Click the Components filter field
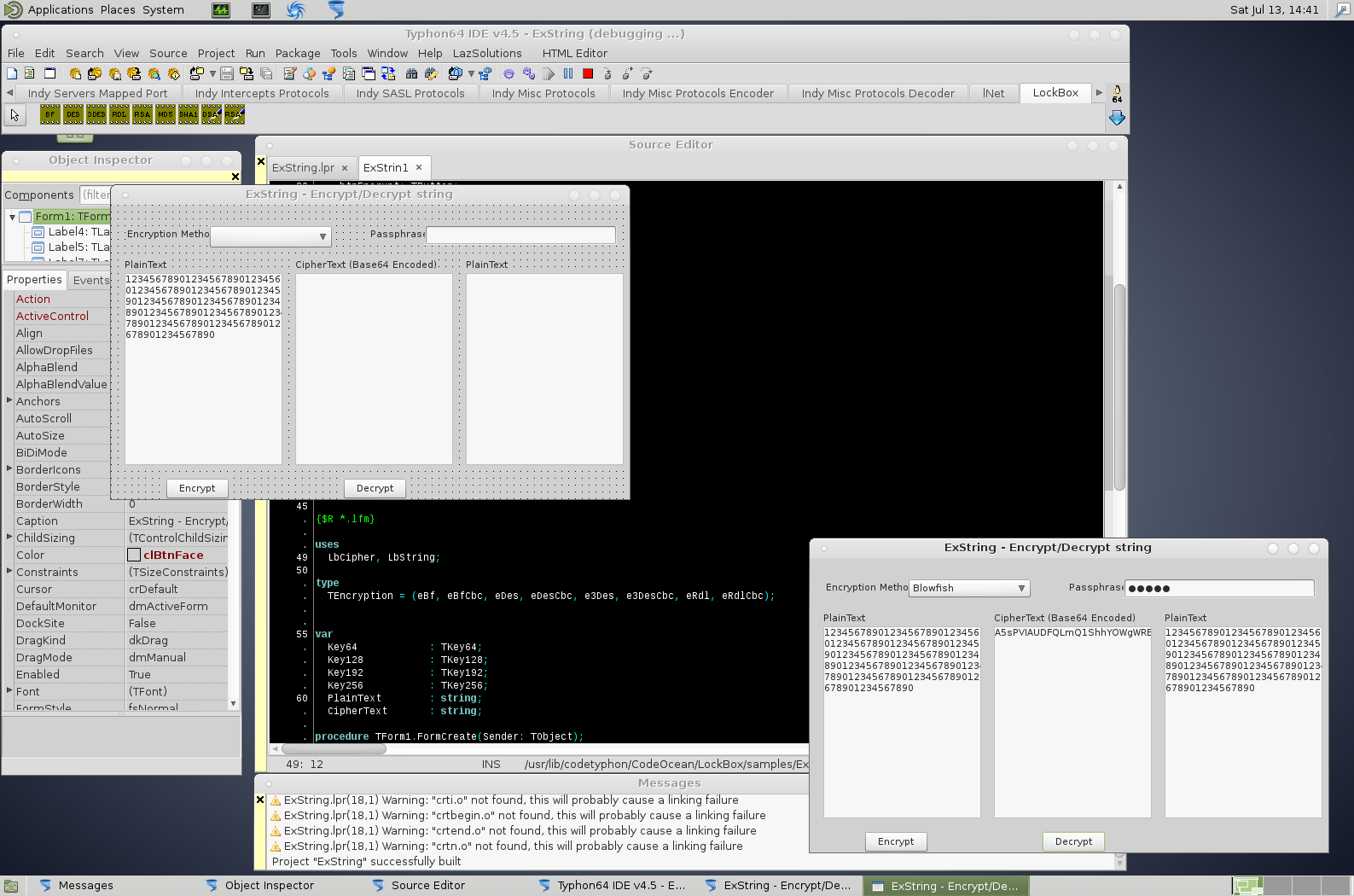 96,195
